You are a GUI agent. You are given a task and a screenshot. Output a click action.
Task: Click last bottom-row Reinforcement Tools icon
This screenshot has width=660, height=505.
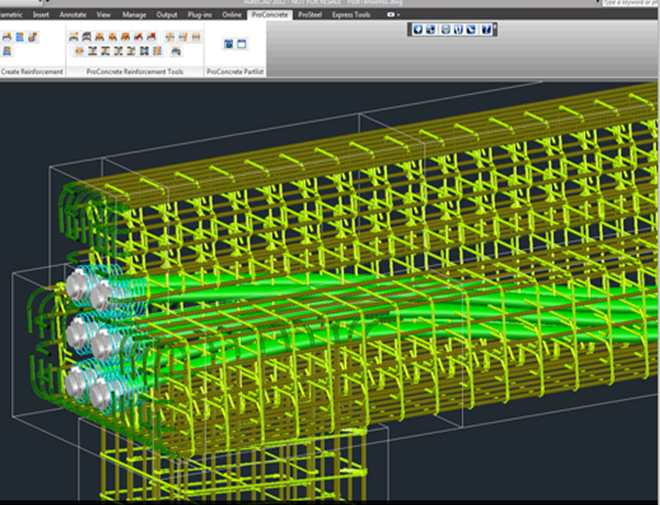click(176, 51)
